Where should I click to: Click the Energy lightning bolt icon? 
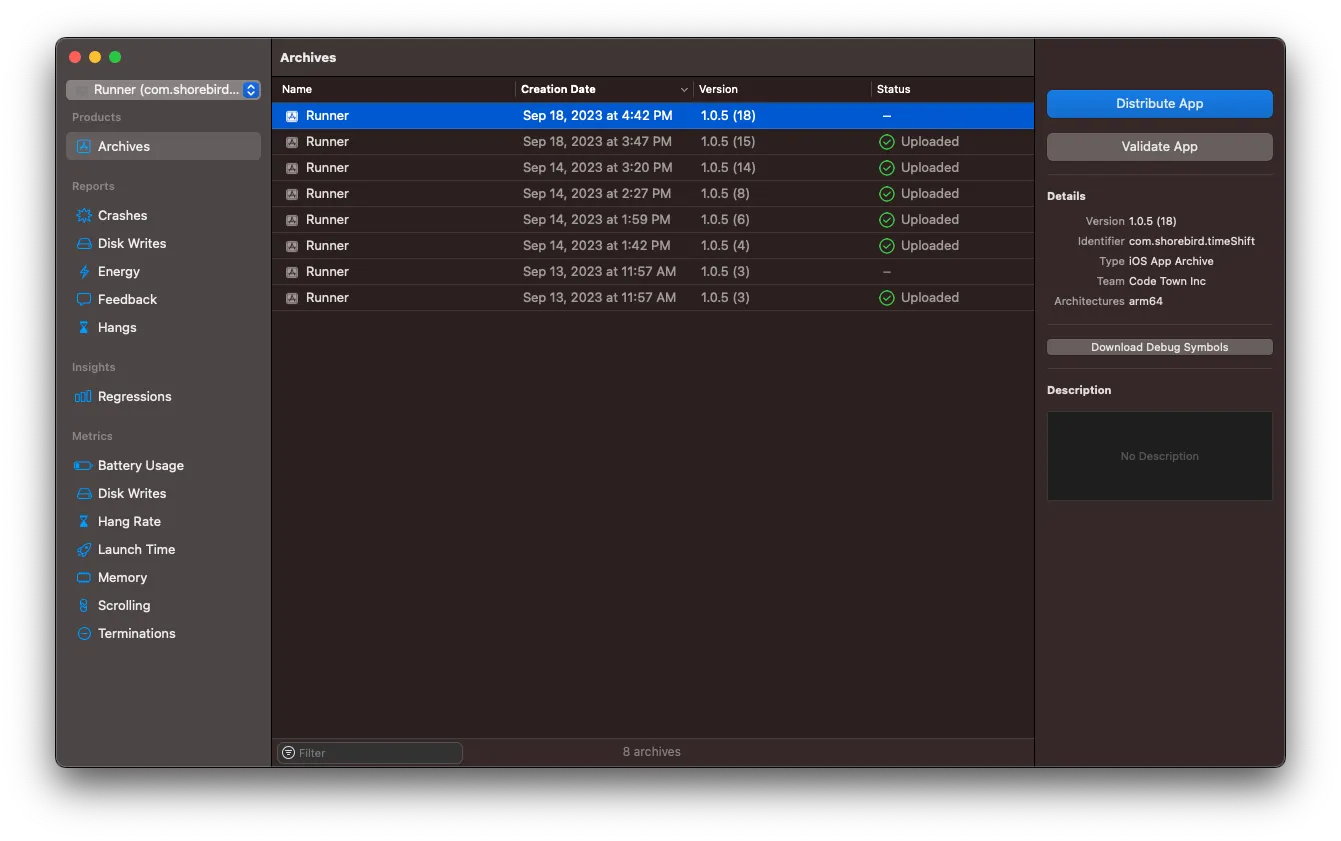(84, 271)
